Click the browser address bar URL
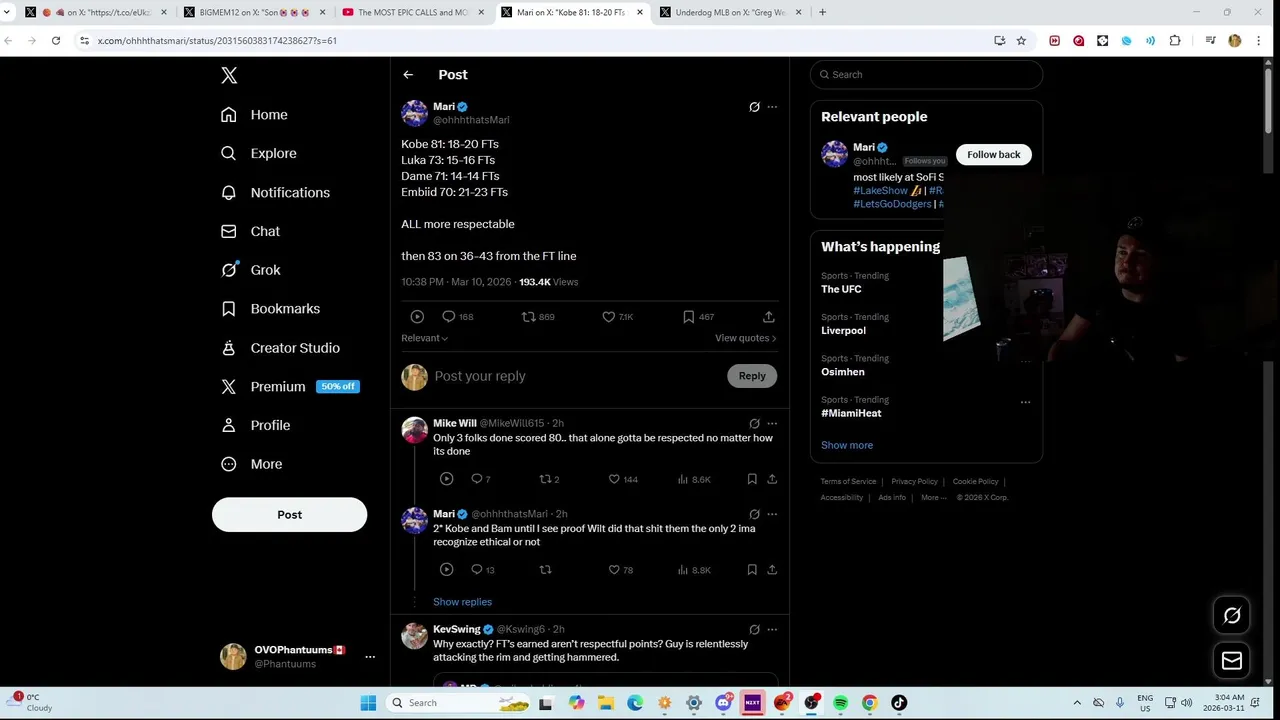Image resolution: width=1280 pixels, height=720 pixels. [217, 41]
